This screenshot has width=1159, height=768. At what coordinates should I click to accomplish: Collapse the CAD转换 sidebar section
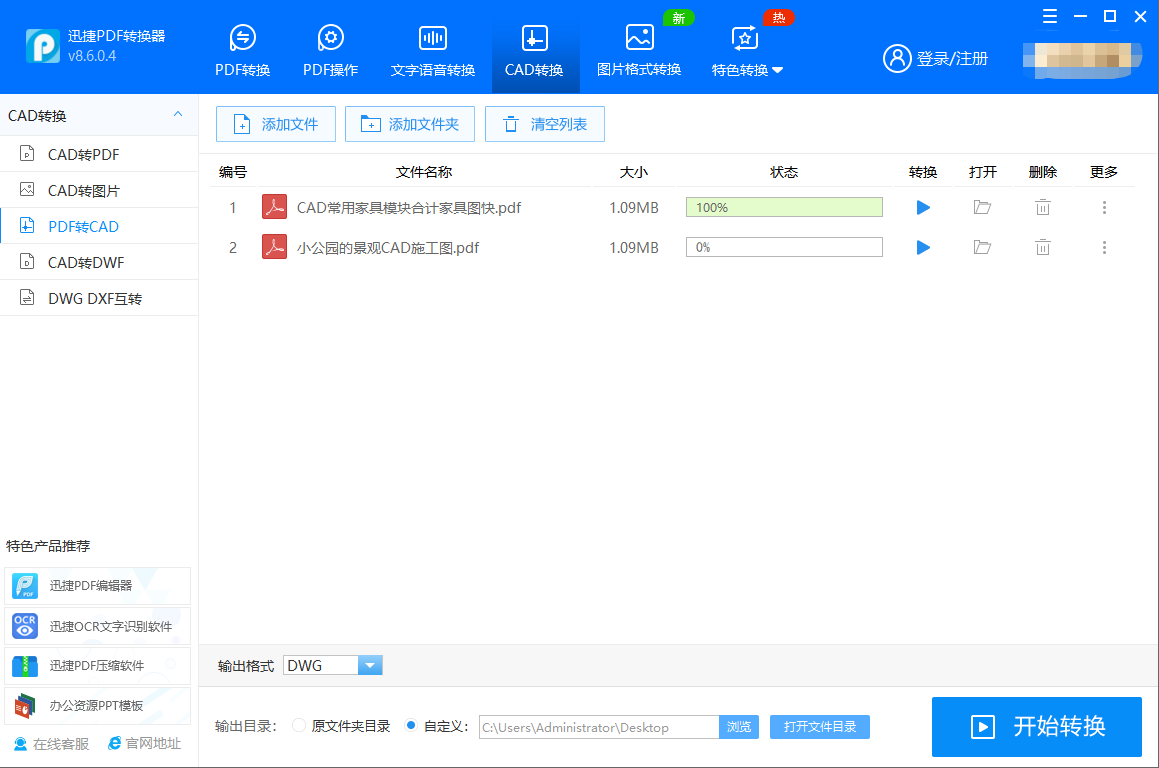(x=177, y=115)
